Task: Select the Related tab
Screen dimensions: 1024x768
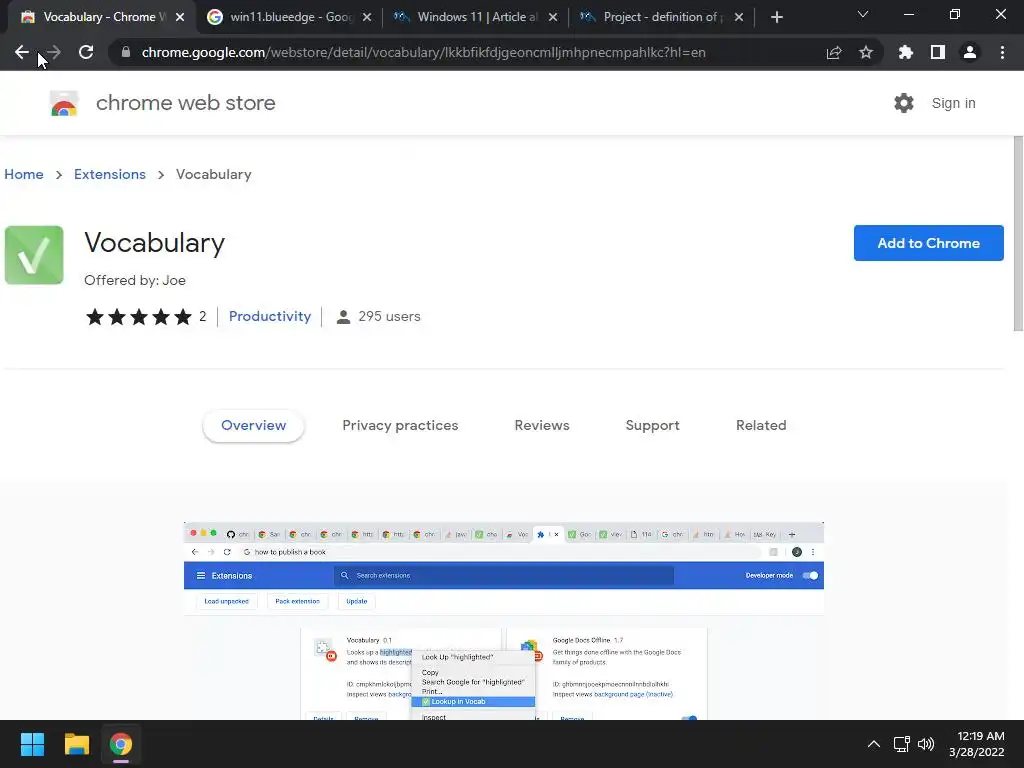Action: (x=761, y=425)
